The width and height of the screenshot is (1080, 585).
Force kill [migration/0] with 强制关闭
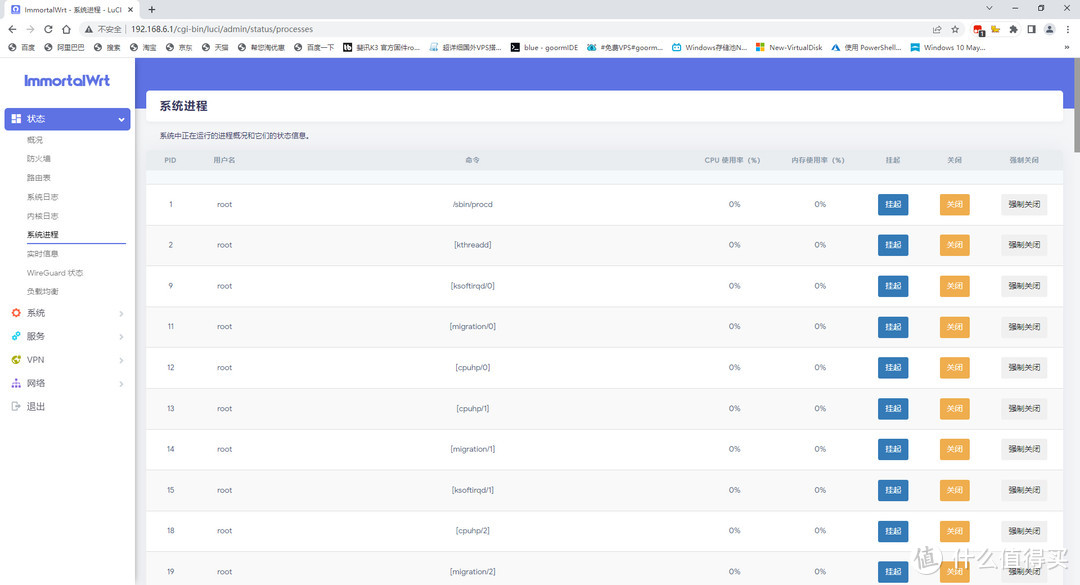point(1024,327)
